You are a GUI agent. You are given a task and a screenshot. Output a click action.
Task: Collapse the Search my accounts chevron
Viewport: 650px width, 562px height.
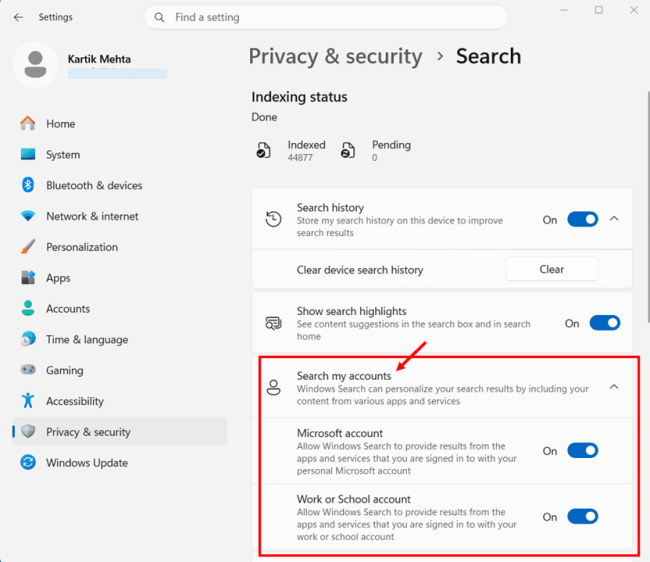[614, 387]
